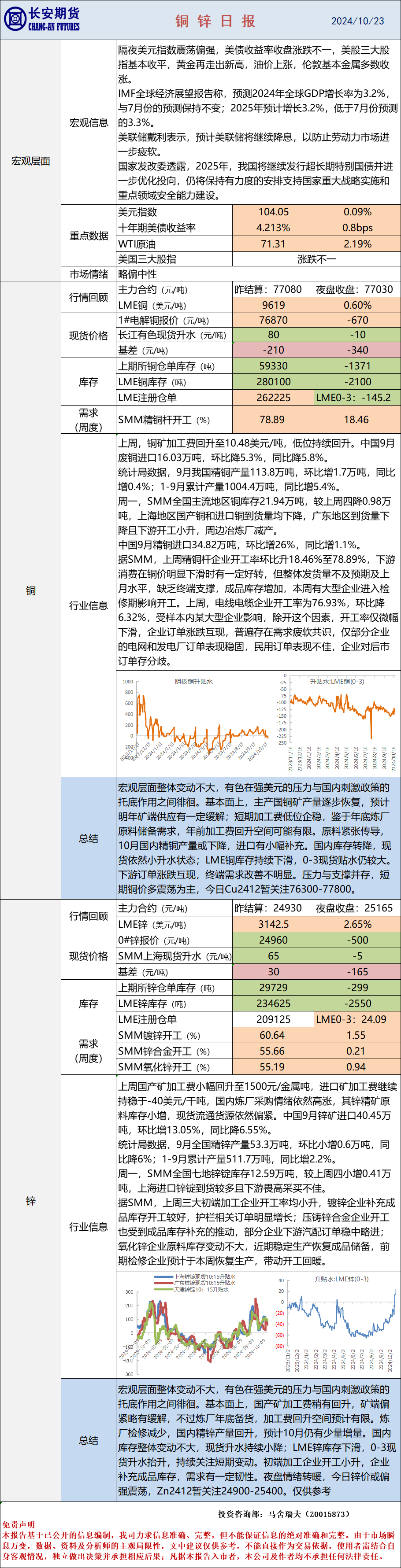Image resolution: width=401 pixels, height=1568 pixels.
Task: Click the copper basis change -340
Action: click(x=358, y=350)
